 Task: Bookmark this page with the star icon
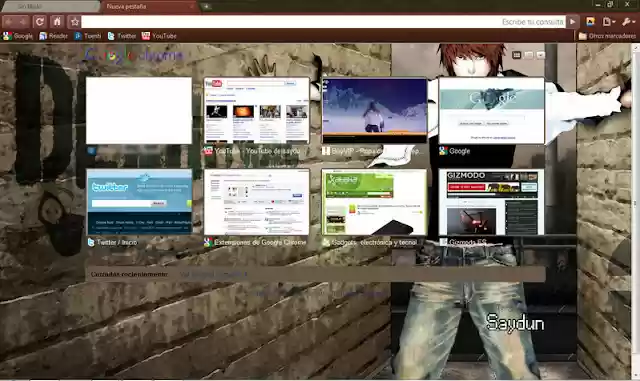[x=74, y=22]
